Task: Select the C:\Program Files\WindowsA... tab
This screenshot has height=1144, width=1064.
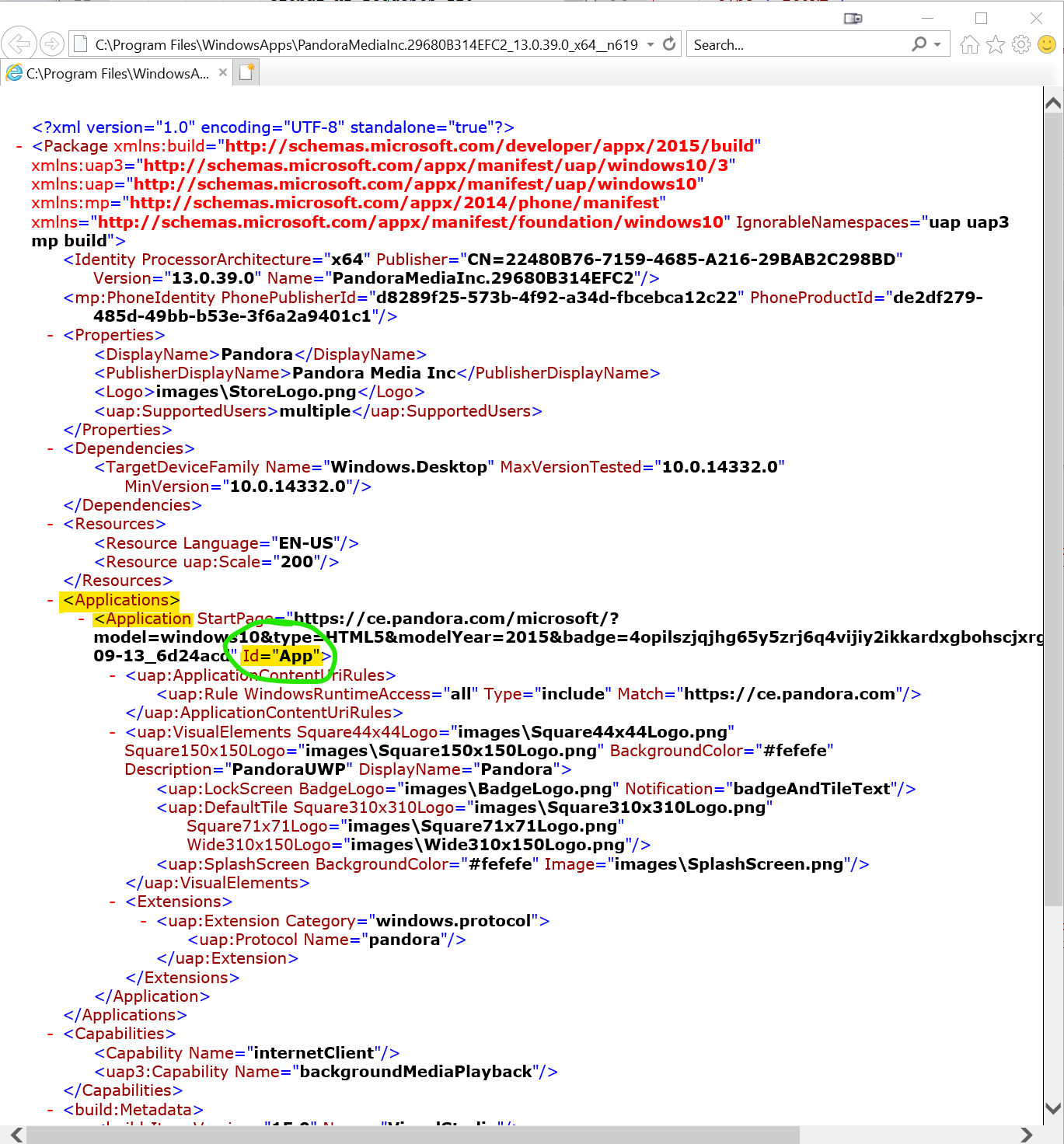Action: (x=117, y=73)
